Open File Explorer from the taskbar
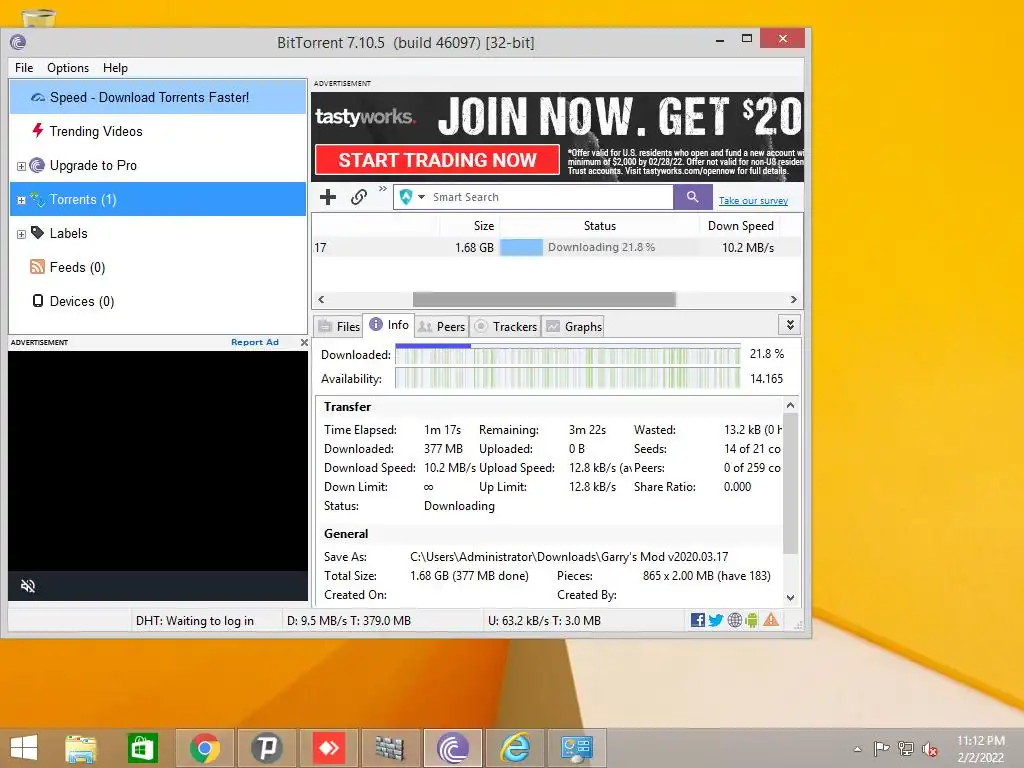This screenshot has width=1024, height=768. pos(81,748)
